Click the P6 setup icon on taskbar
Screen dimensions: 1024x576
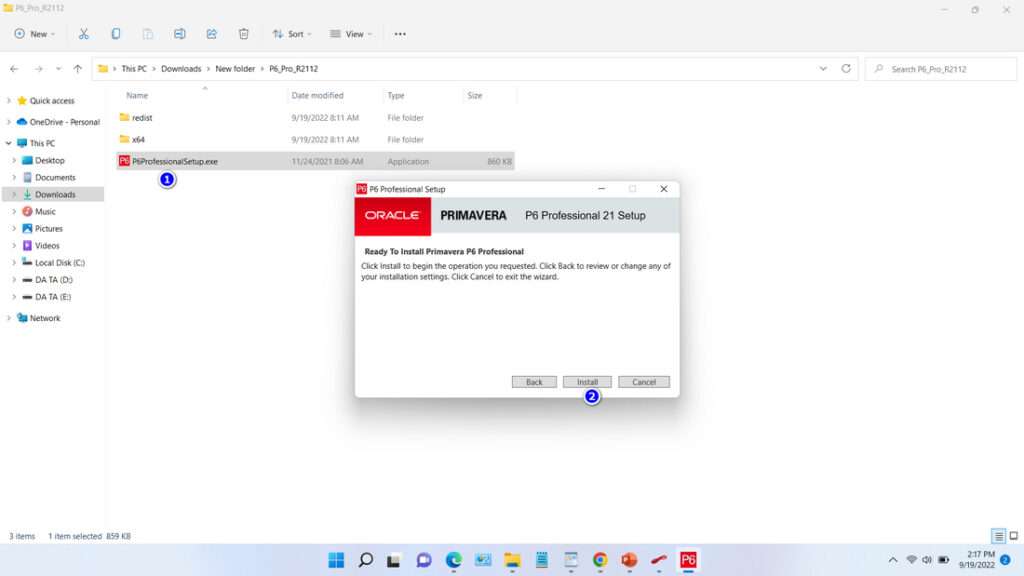688,560
